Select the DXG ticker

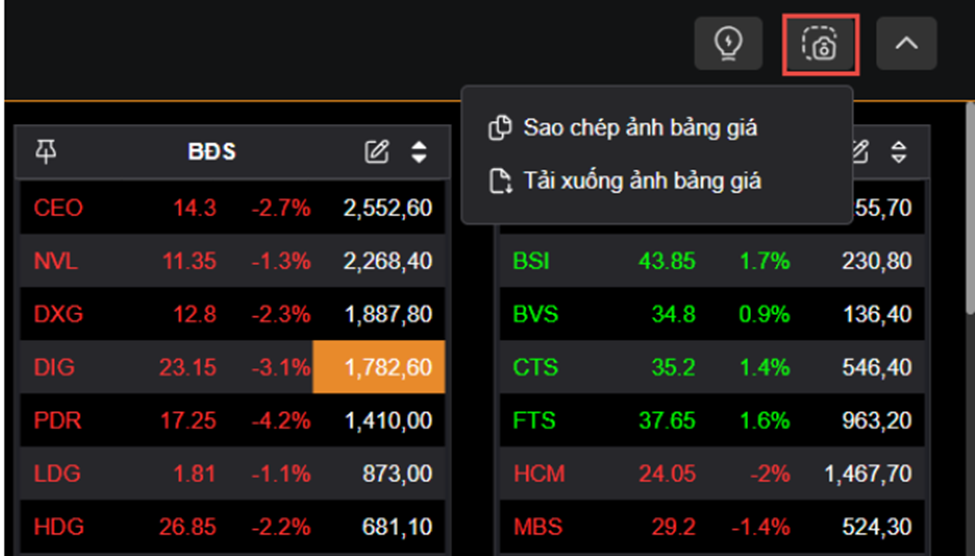point(58,314)
